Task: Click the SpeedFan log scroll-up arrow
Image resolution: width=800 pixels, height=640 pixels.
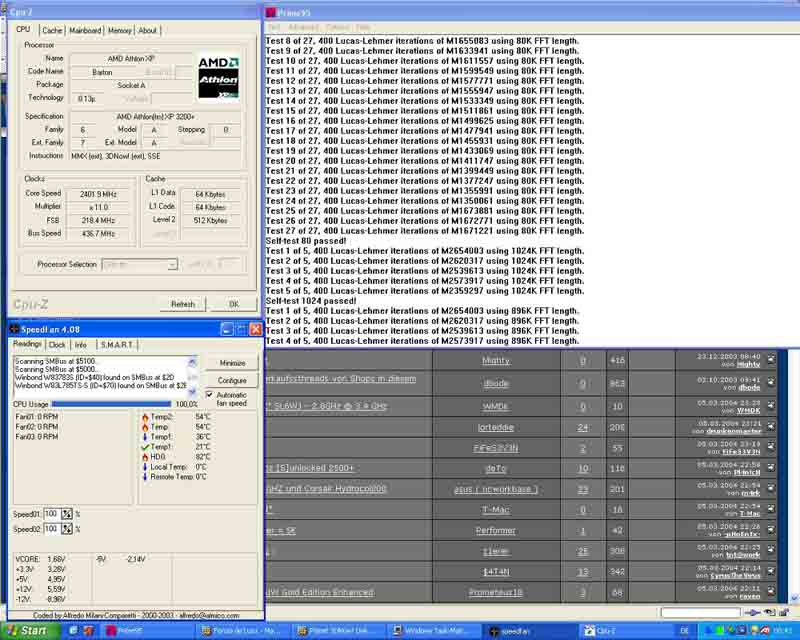Action: click(x=192, y=362)
